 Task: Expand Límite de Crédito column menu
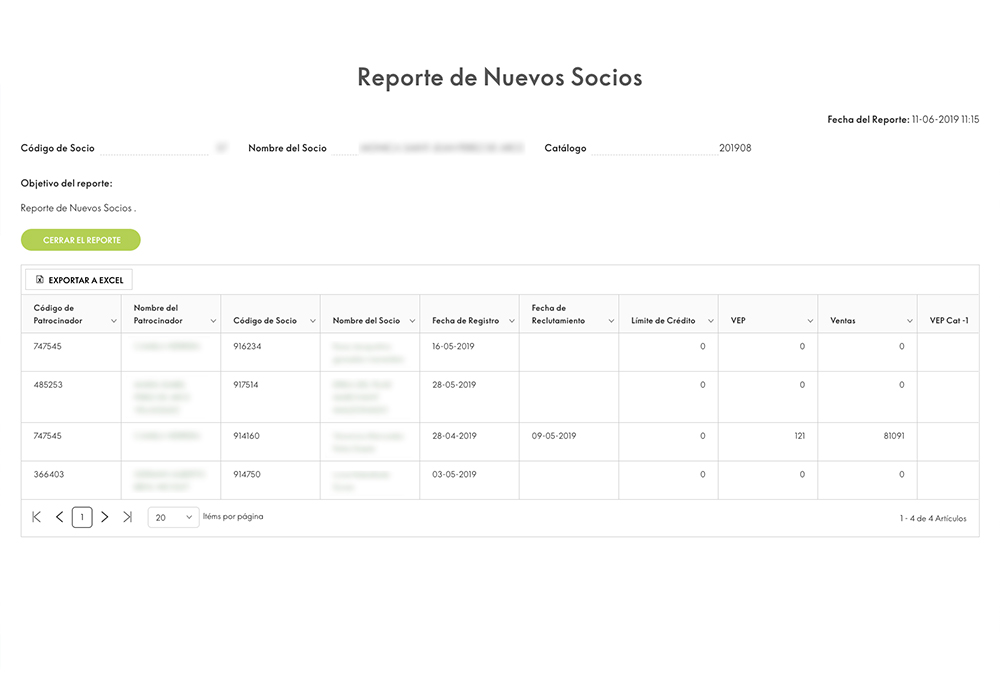coord(710,321)
